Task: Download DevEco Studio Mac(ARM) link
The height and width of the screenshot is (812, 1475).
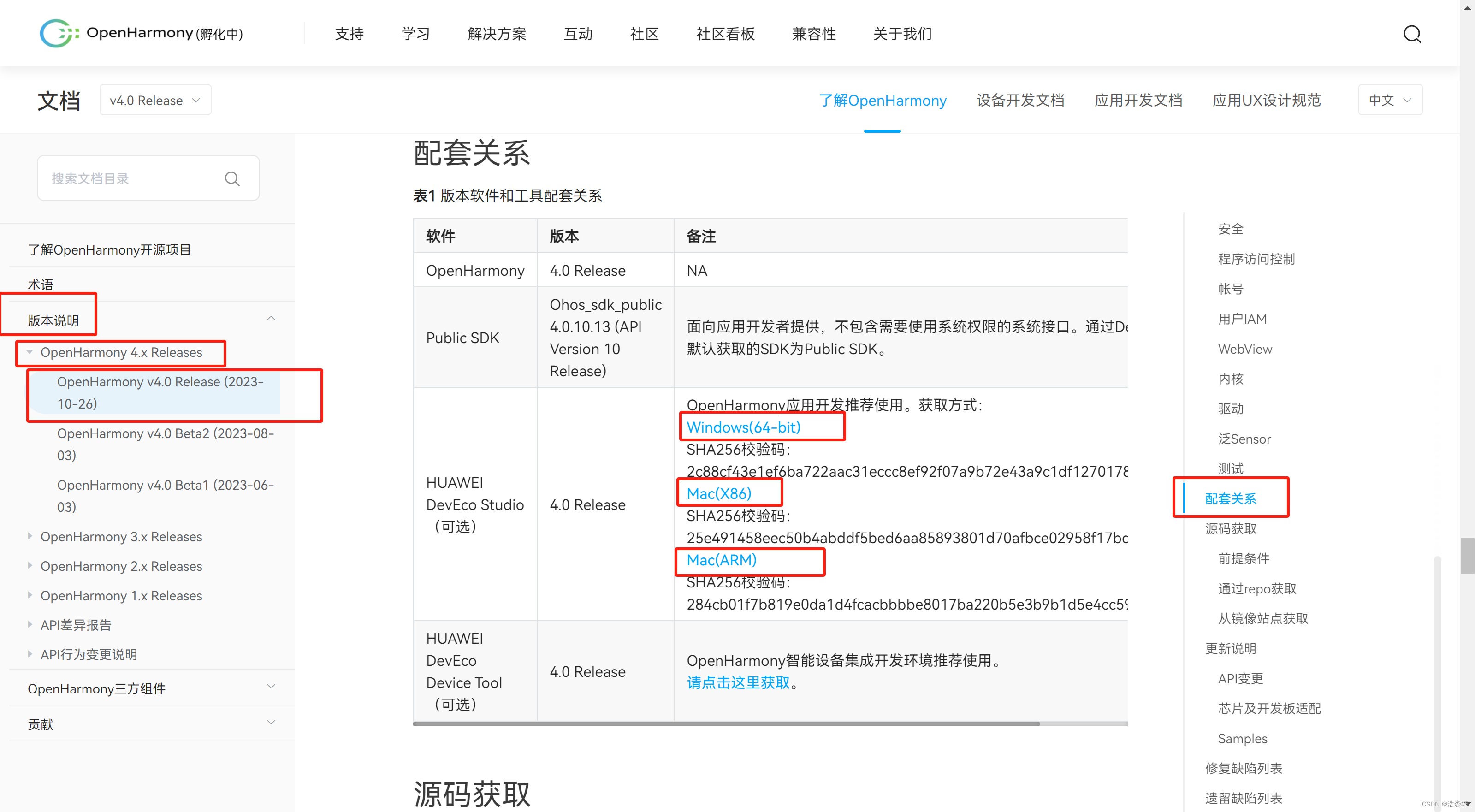Action: click(x=722, y=560)
